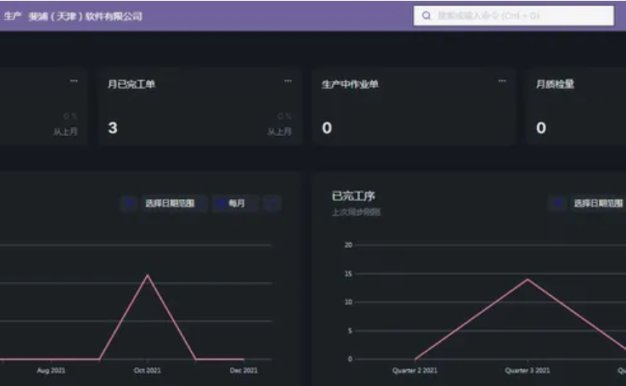
Task: Click 从上月 label on 月已完工单 card
Action: (x=279, y=131)
